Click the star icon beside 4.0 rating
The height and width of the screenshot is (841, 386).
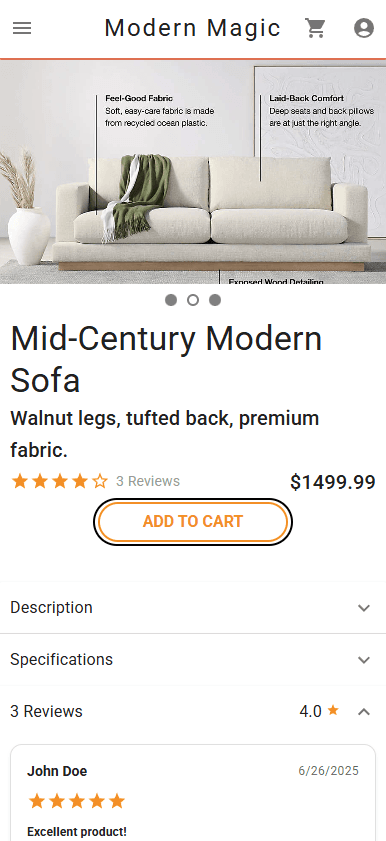(x=333, y=711)
